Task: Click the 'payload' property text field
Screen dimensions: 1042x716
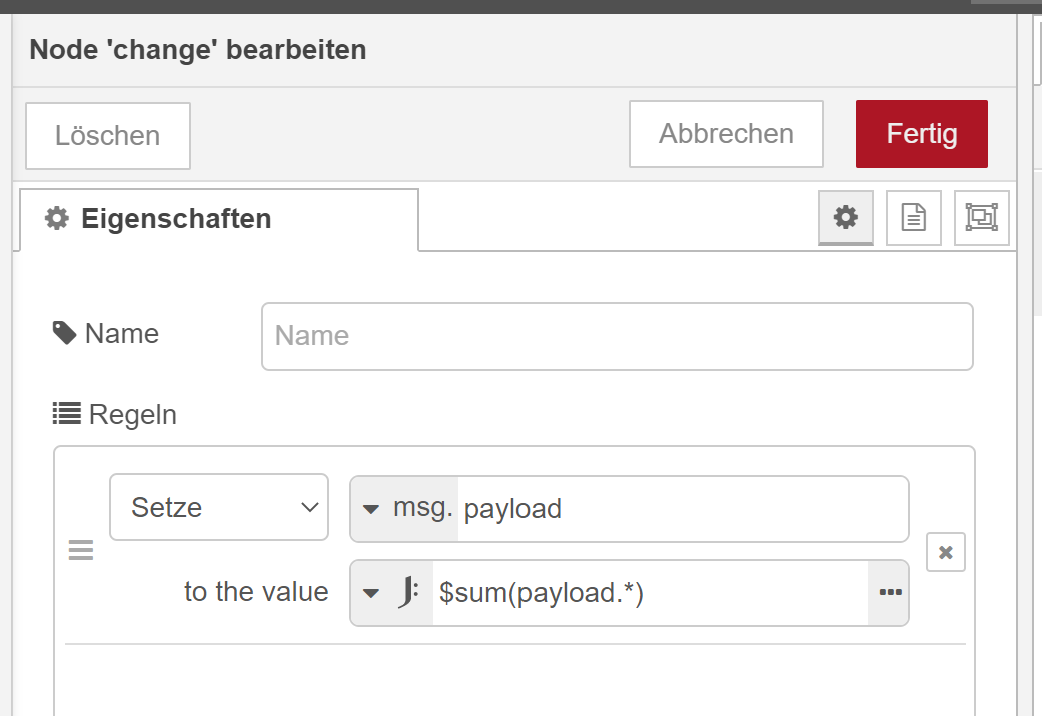Action: point(682,509)
